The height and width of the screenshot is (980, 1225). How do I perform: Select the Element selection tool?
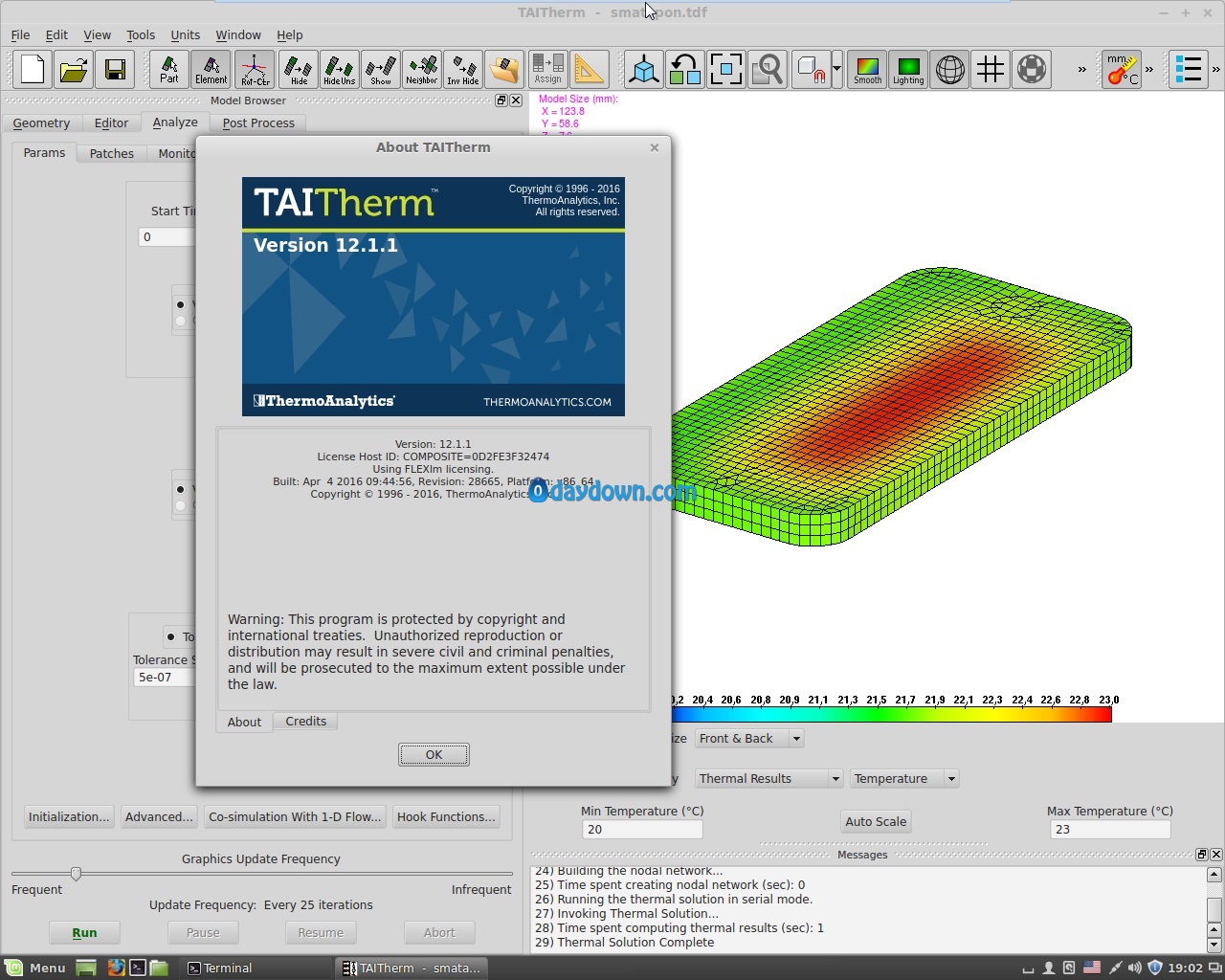coord(212,70)
